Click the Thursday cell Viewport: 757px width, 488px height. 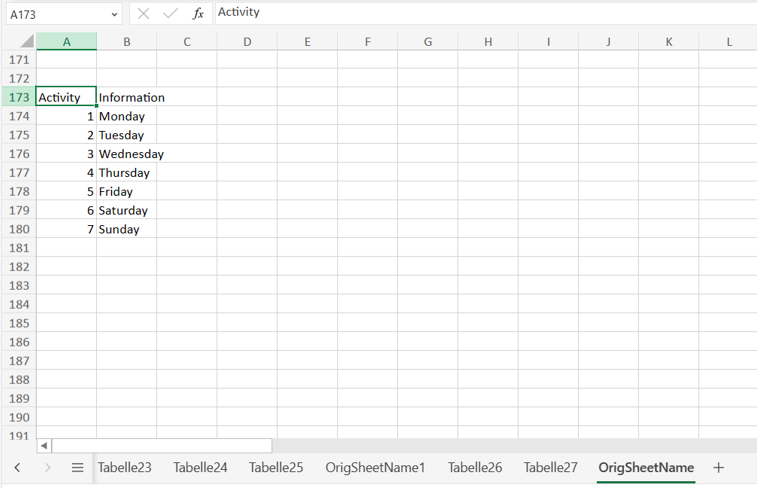(x=126, y=173)
